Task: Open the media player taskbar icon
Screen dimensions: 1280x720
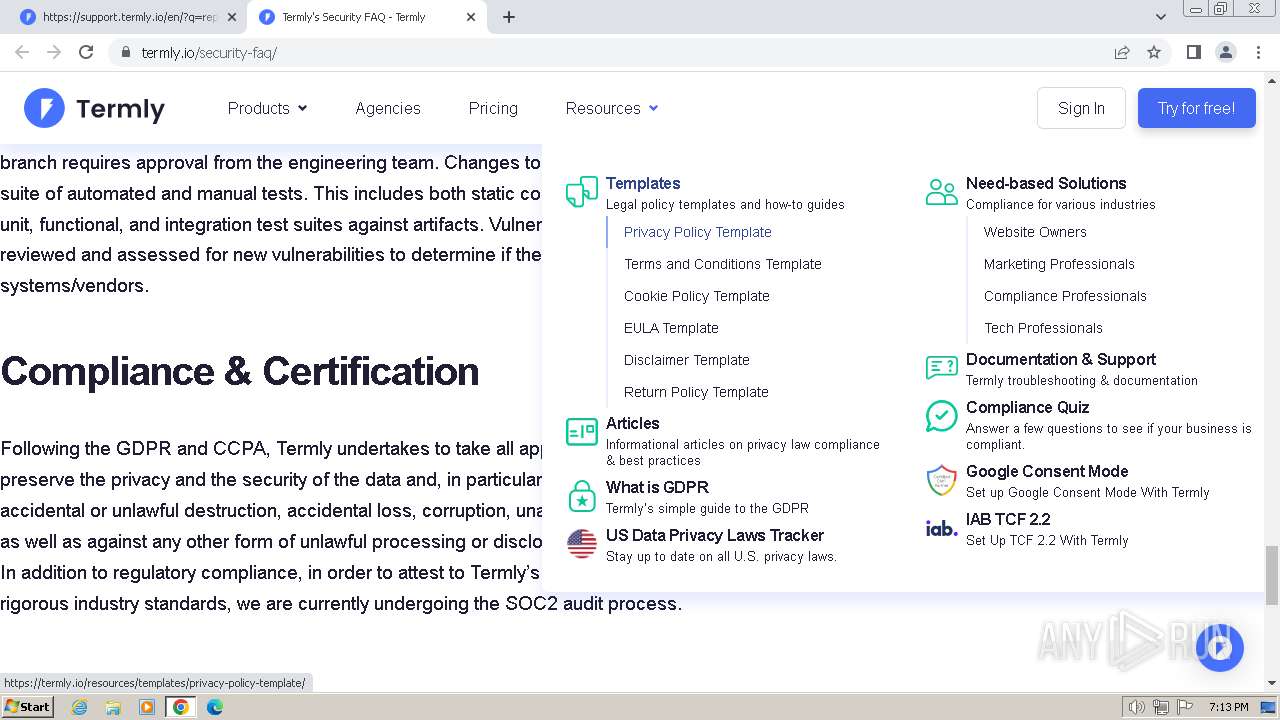Action: tap(147, 707)
